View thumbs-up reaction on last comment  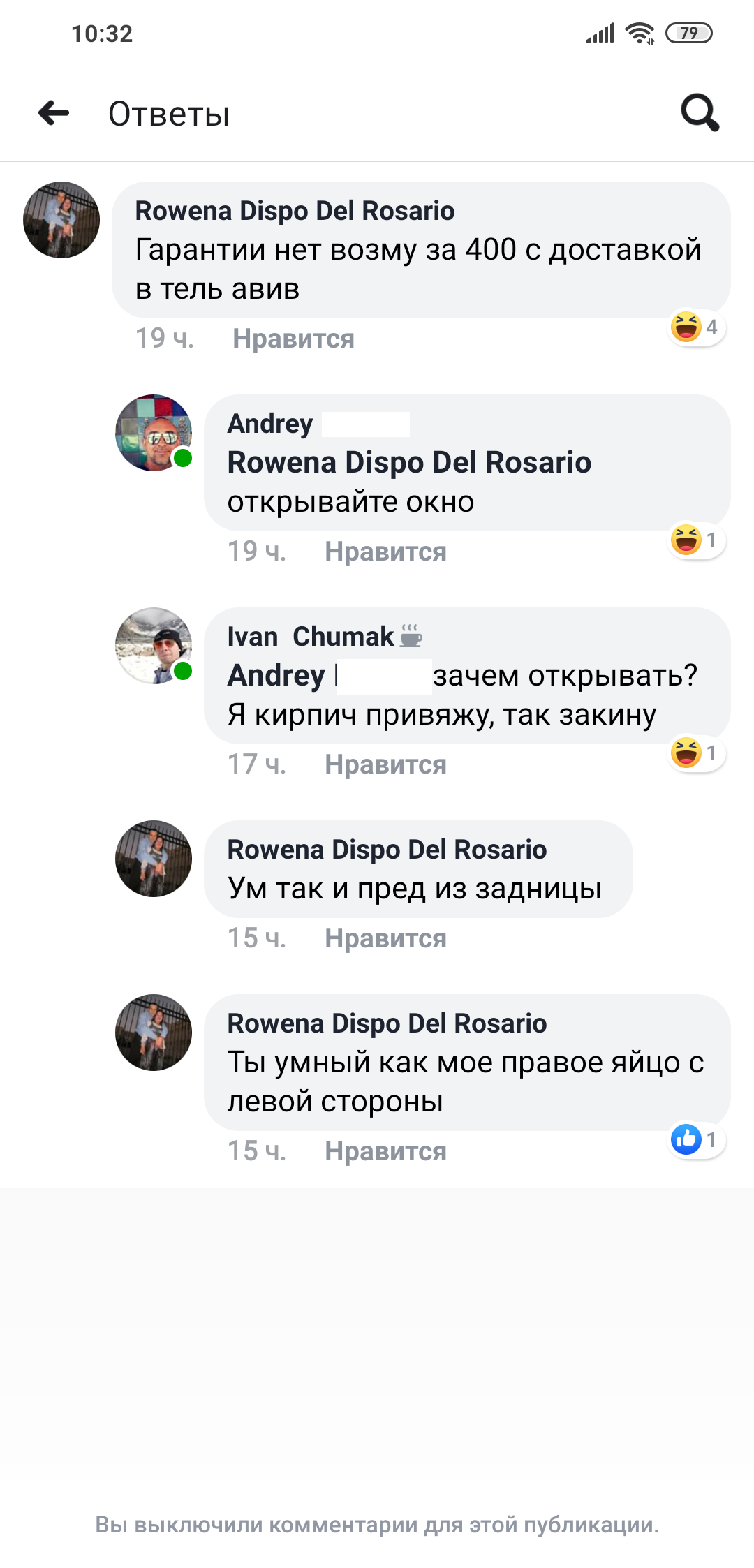(697, 1140)
